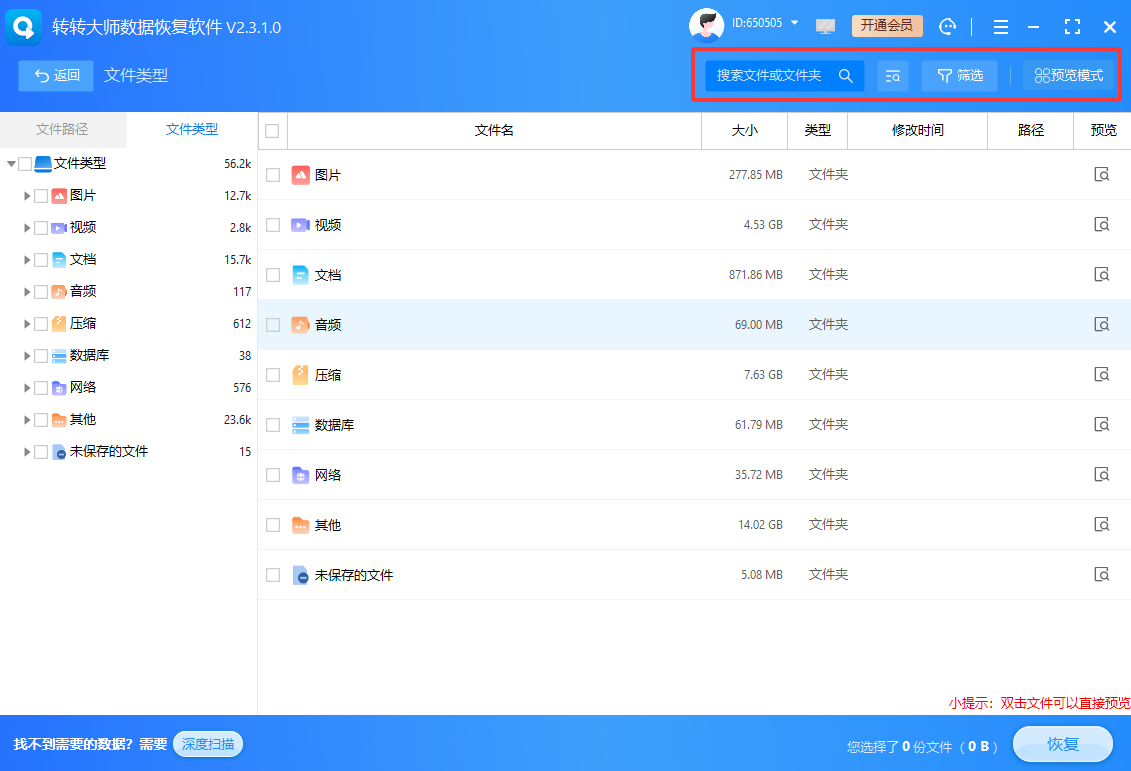Click the 文档 folder icon in file list

point(300,275)
